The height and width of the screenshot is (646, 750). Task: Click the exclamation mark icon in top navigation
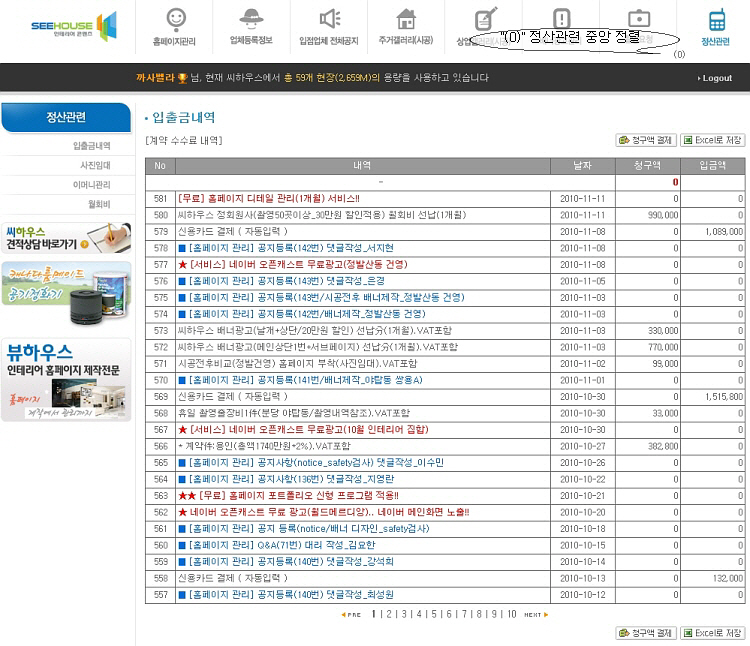tap(561, 18)
